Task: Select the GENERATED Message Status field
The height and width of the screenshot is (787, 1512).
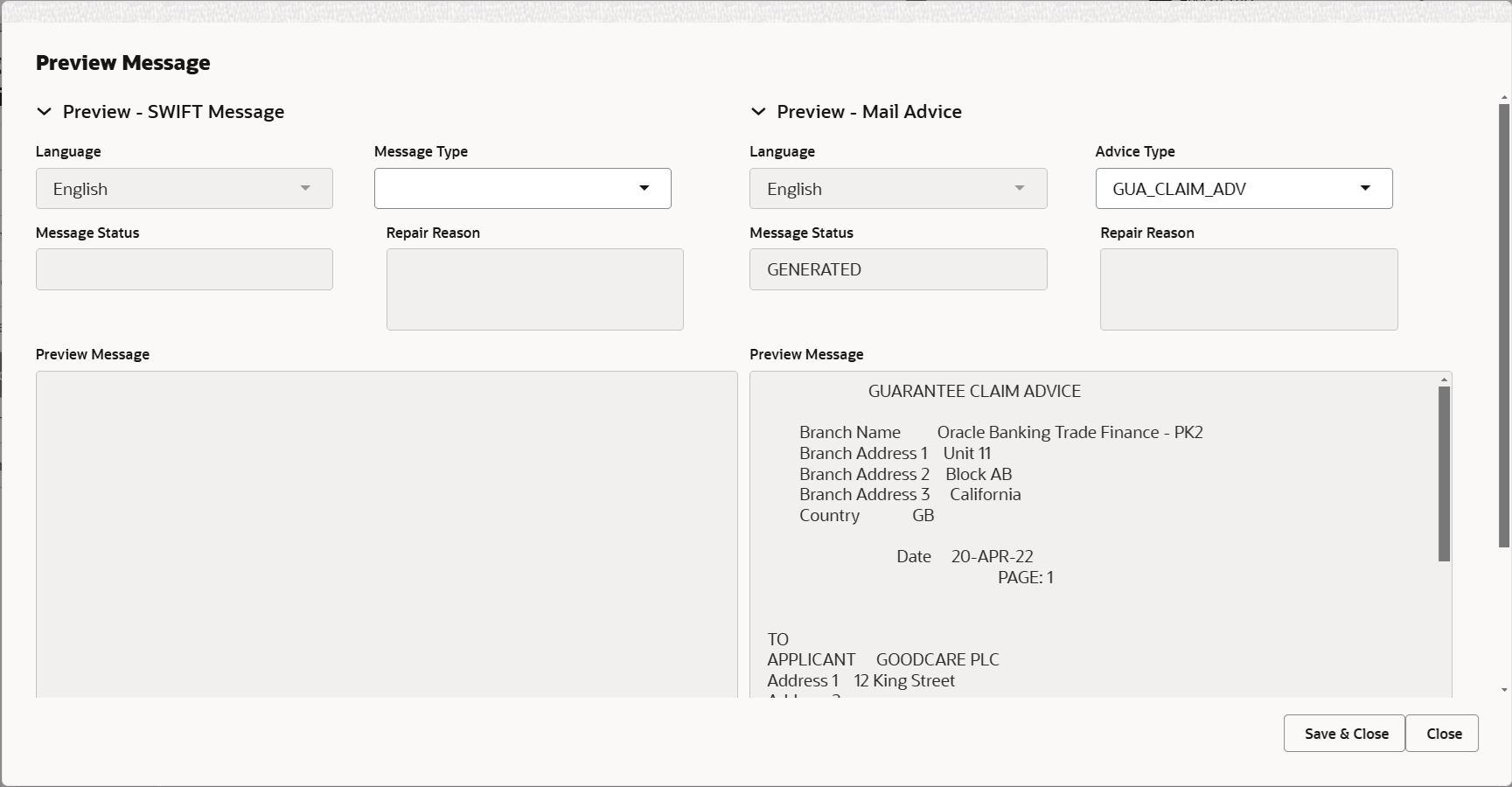Action: tap(897, 269)
